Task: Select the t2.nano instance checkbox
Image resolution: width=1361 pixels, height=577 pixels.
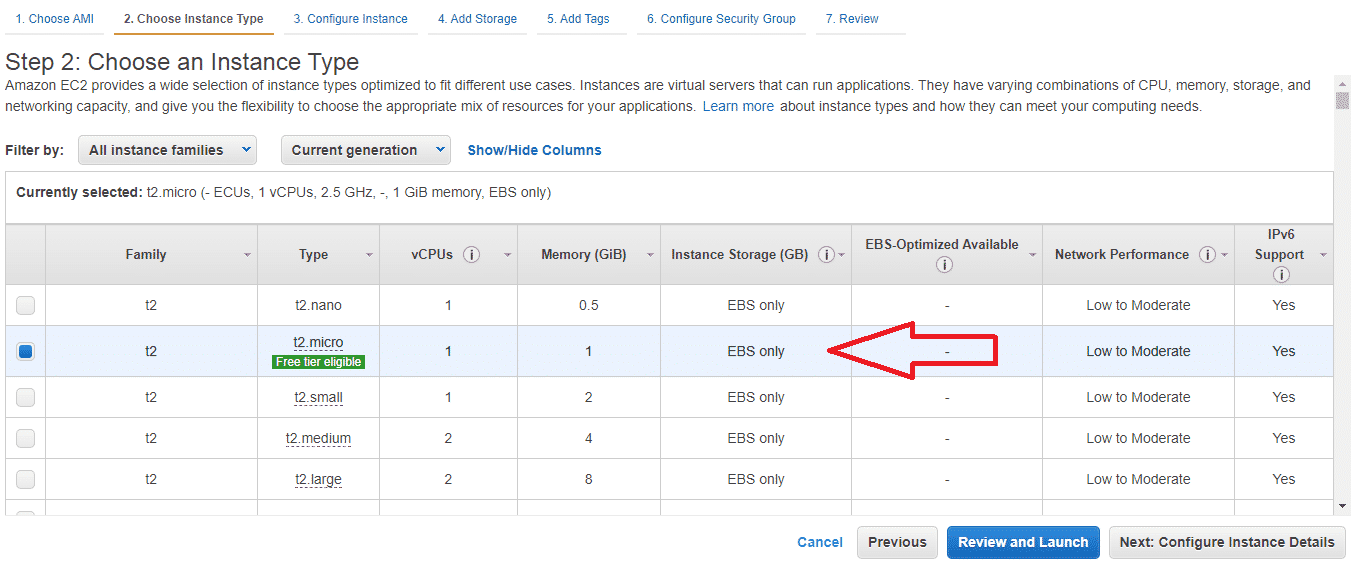Action: pos(25,305)
